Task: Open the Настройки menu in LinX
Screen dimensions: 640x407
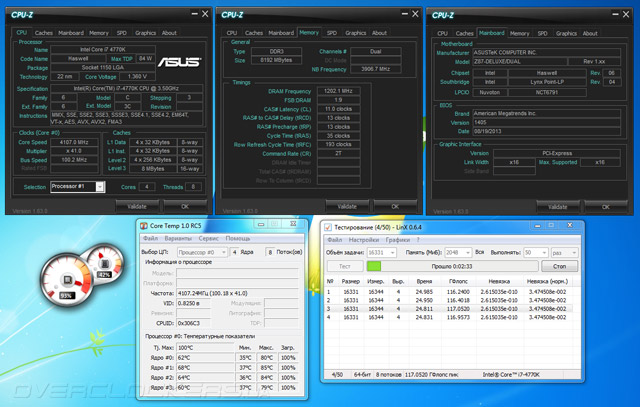Action: point(364,240)
